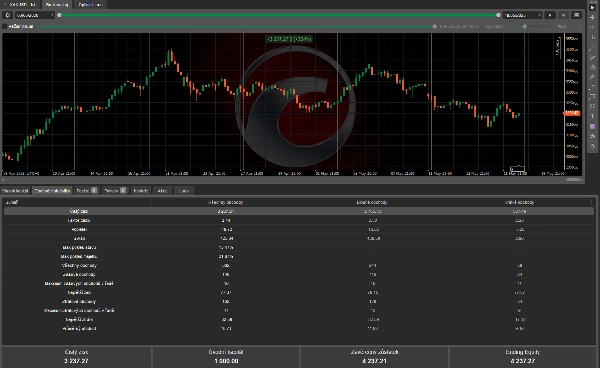Image resolution: width=600 pixels, height=368 pixels.
Task: Click the chart horizontal scrollbar thumb
Action: (x=574, y=179)
